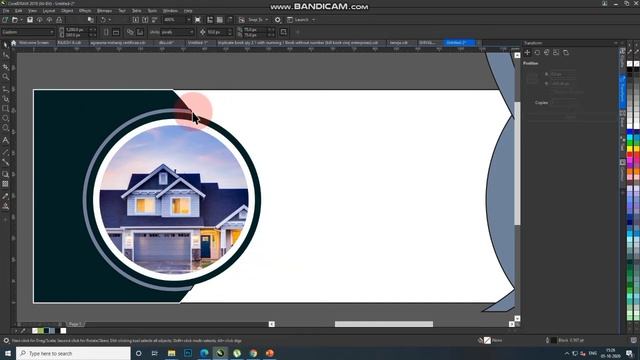The width and height of the screenshot is (640, 360).
Task: Select the Shape tool
Action: tap(5, 55)
